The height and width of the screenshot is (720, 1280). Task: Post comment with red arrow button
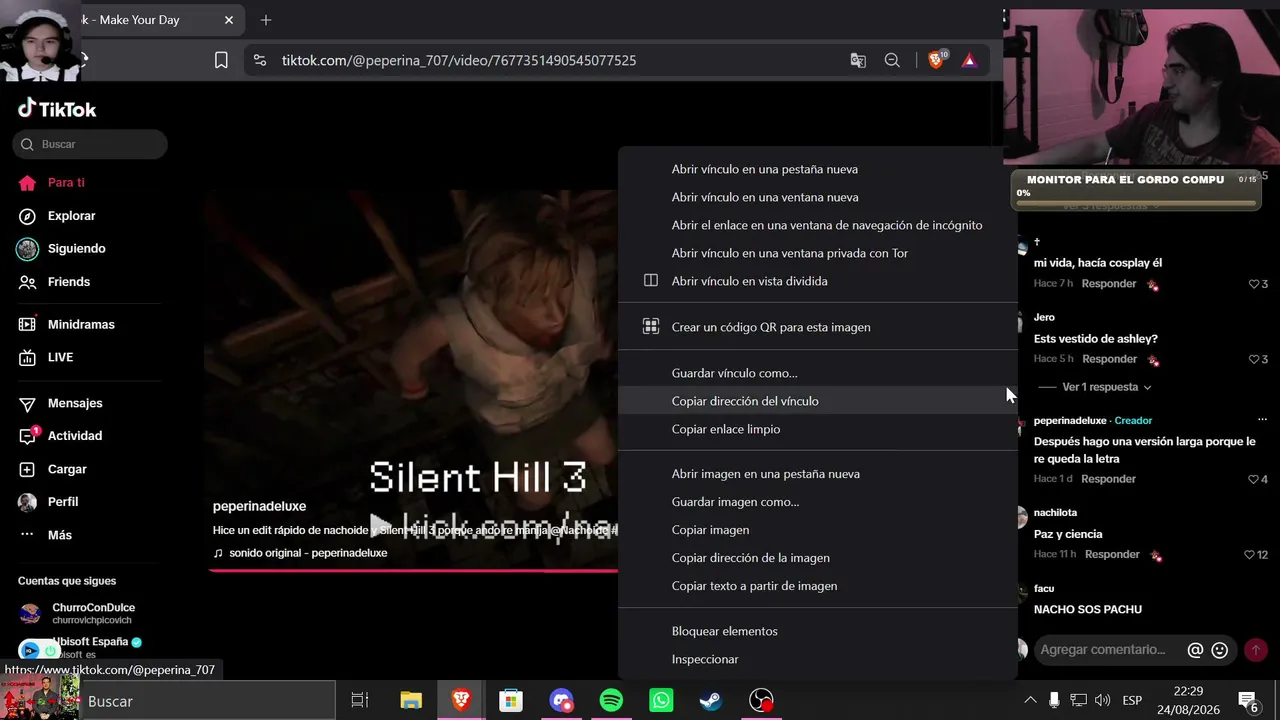pos(1255,650)
